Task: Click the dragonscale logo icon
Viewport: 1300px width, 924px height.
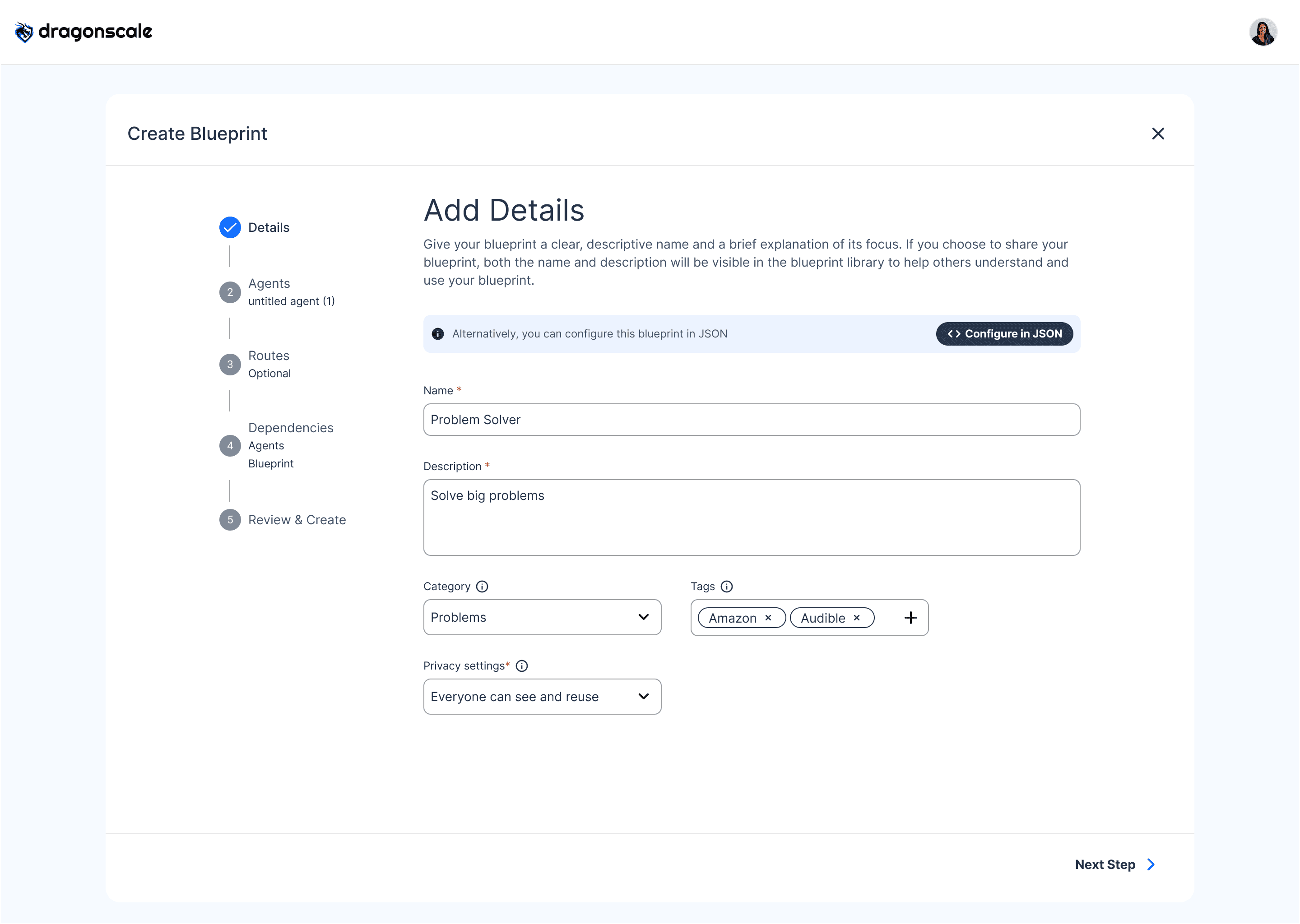Action: click(24, 32)
